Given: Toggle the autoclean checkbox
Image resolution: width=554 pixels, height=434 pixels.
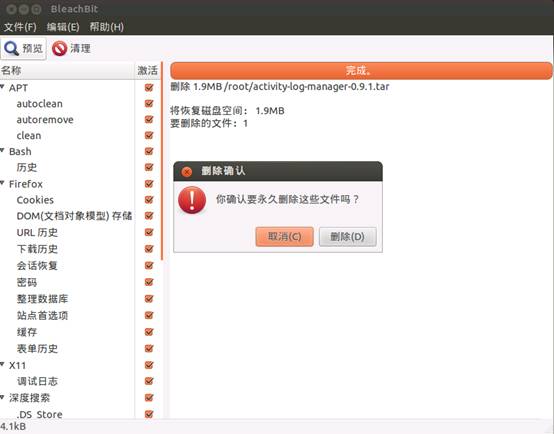Looking at the screenshot, I should point(149,103).
